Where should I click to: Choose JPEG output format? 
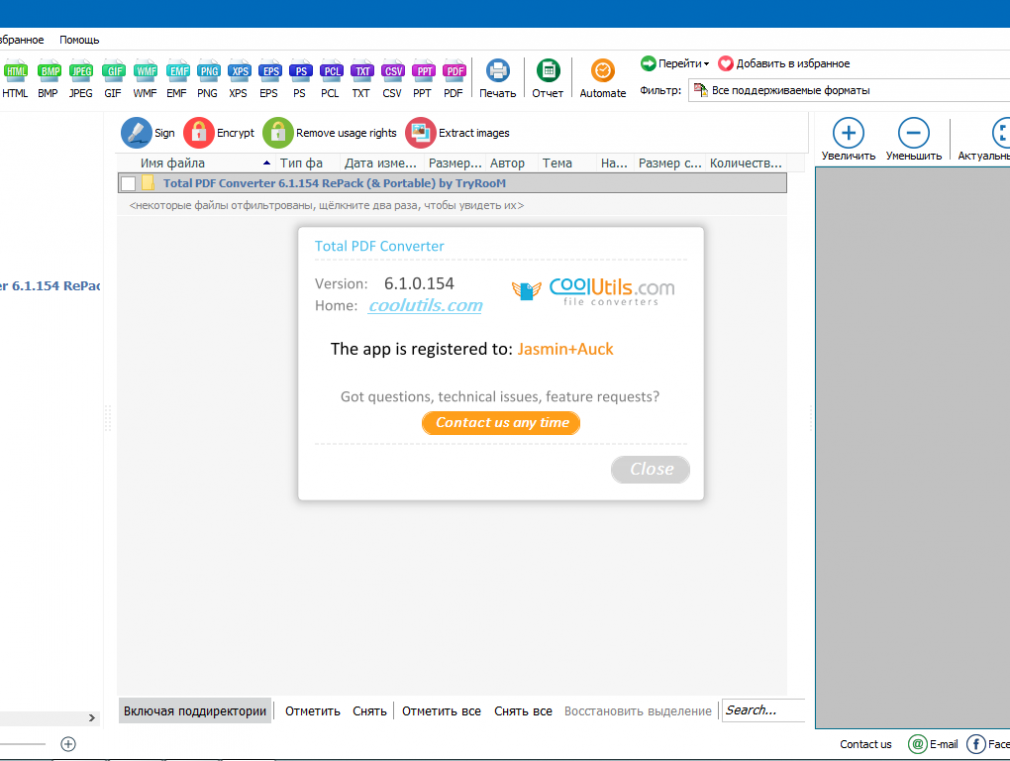[81, 79]
